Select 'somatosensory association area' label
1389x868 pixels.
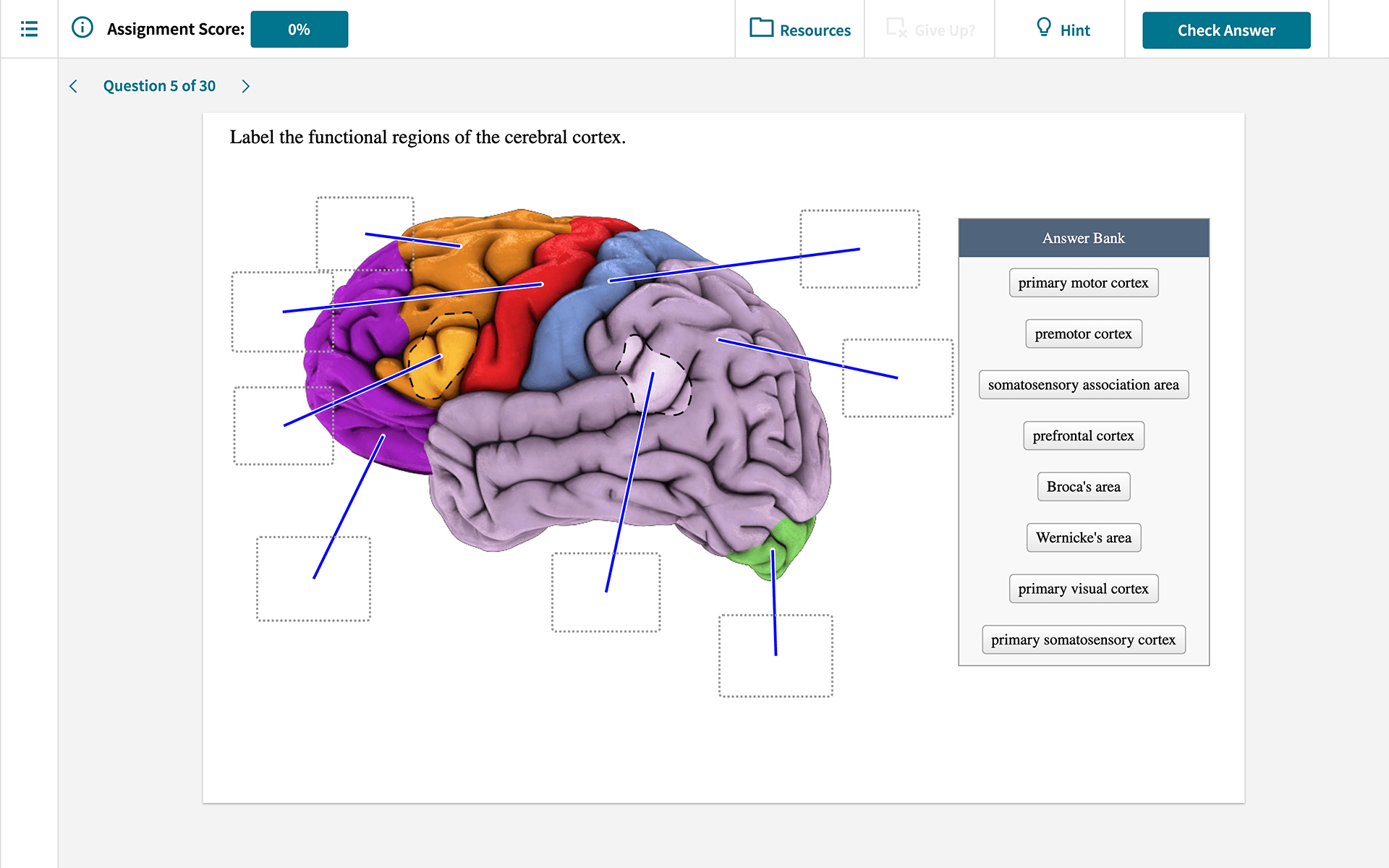point(1084,384)
